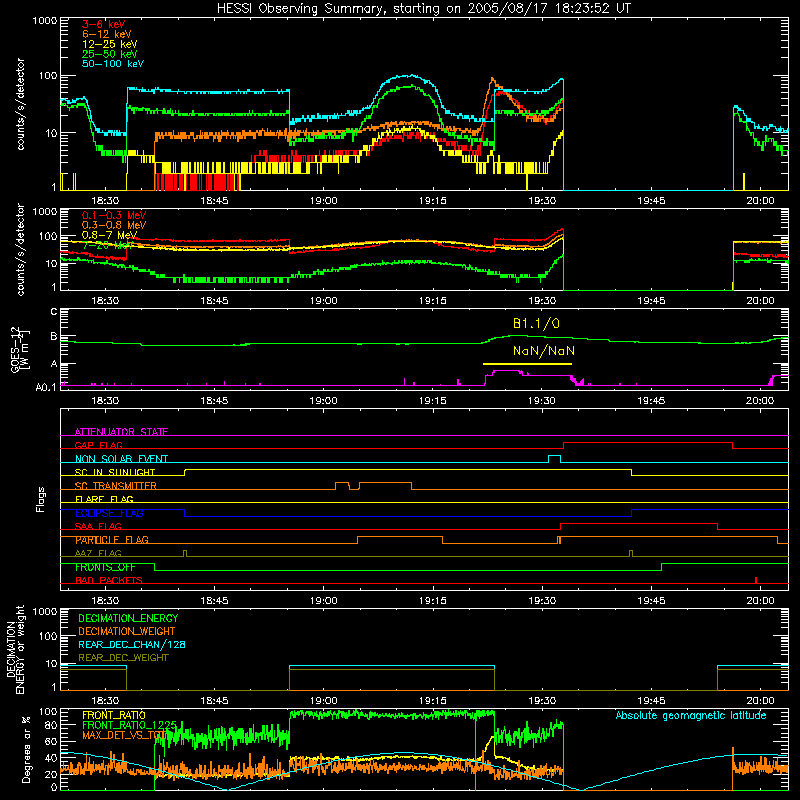Click the 19:15 tick label beneath the MeV panel
The image size is (800, 800).
point(433,301)
